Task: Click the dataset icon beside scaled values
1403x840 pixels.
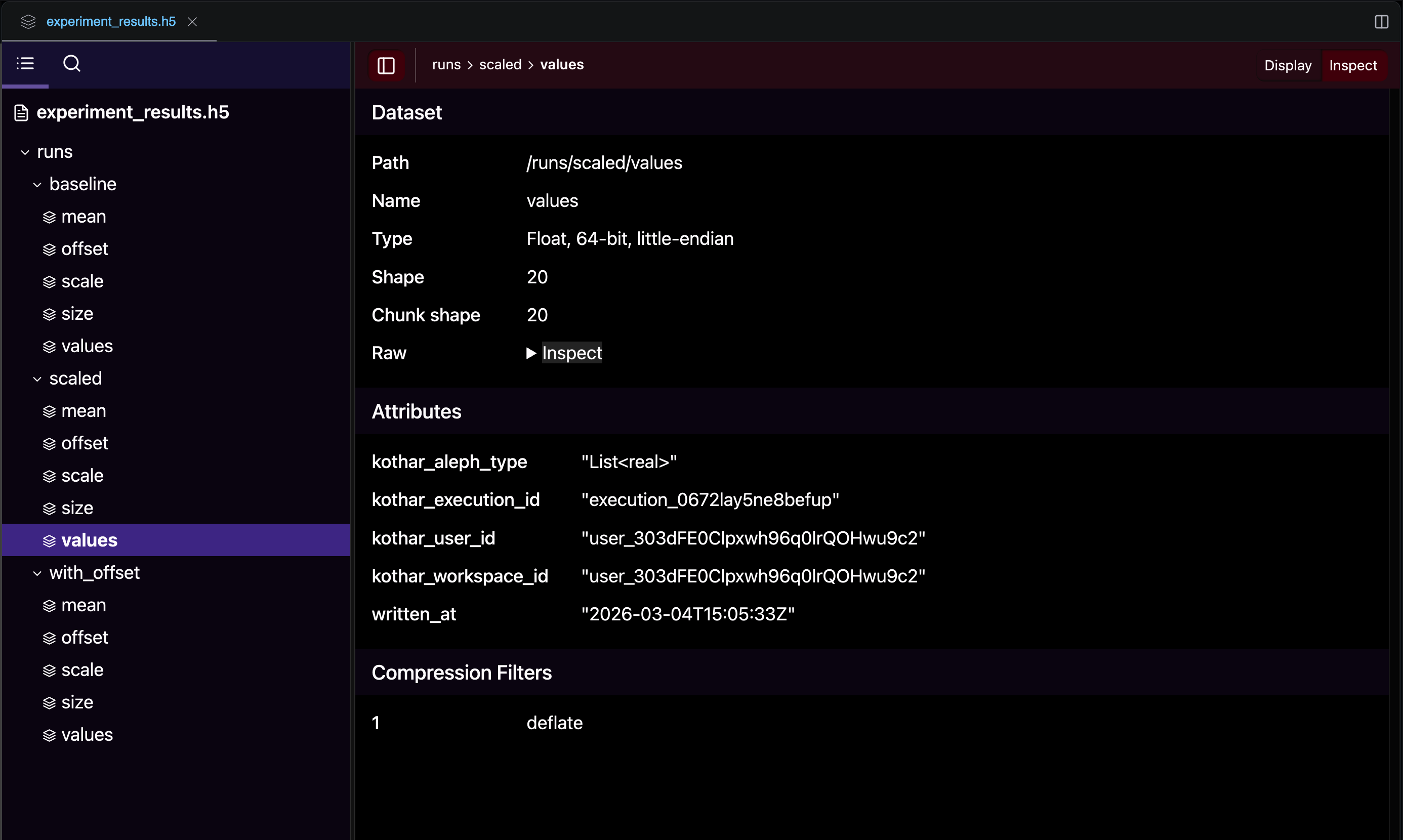Action: tap(49, 540)
